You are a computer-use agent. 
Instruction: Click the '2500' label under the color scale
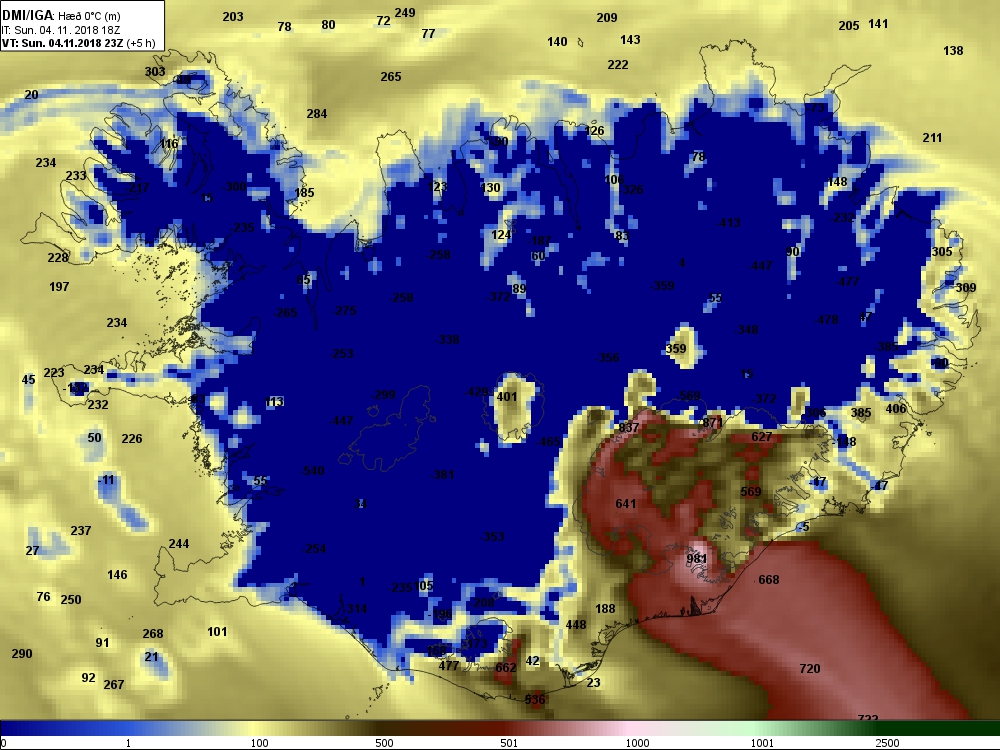(x=887, y=743)
